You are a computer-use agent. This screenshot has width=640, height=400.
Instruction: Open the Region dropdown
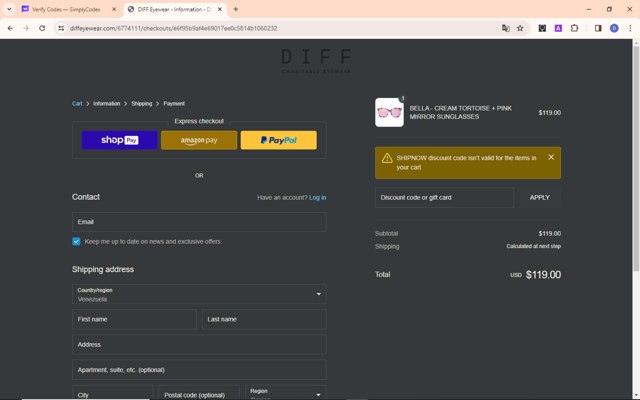pos(285,392)
